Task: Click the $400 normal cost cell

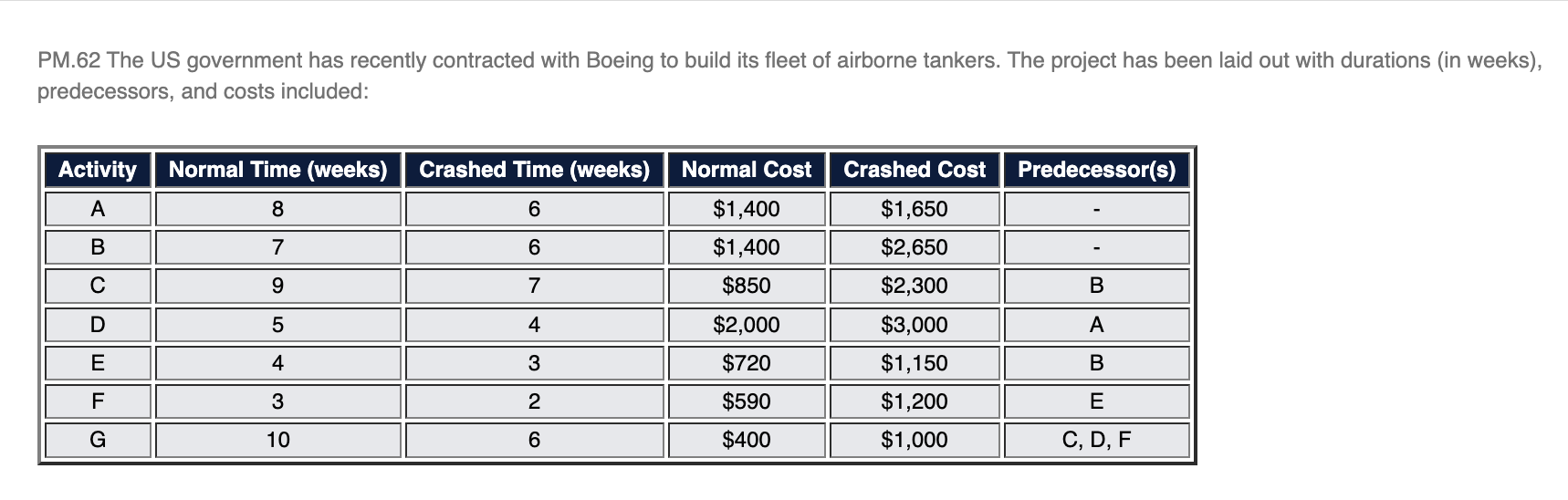Action: coord(746,440)
